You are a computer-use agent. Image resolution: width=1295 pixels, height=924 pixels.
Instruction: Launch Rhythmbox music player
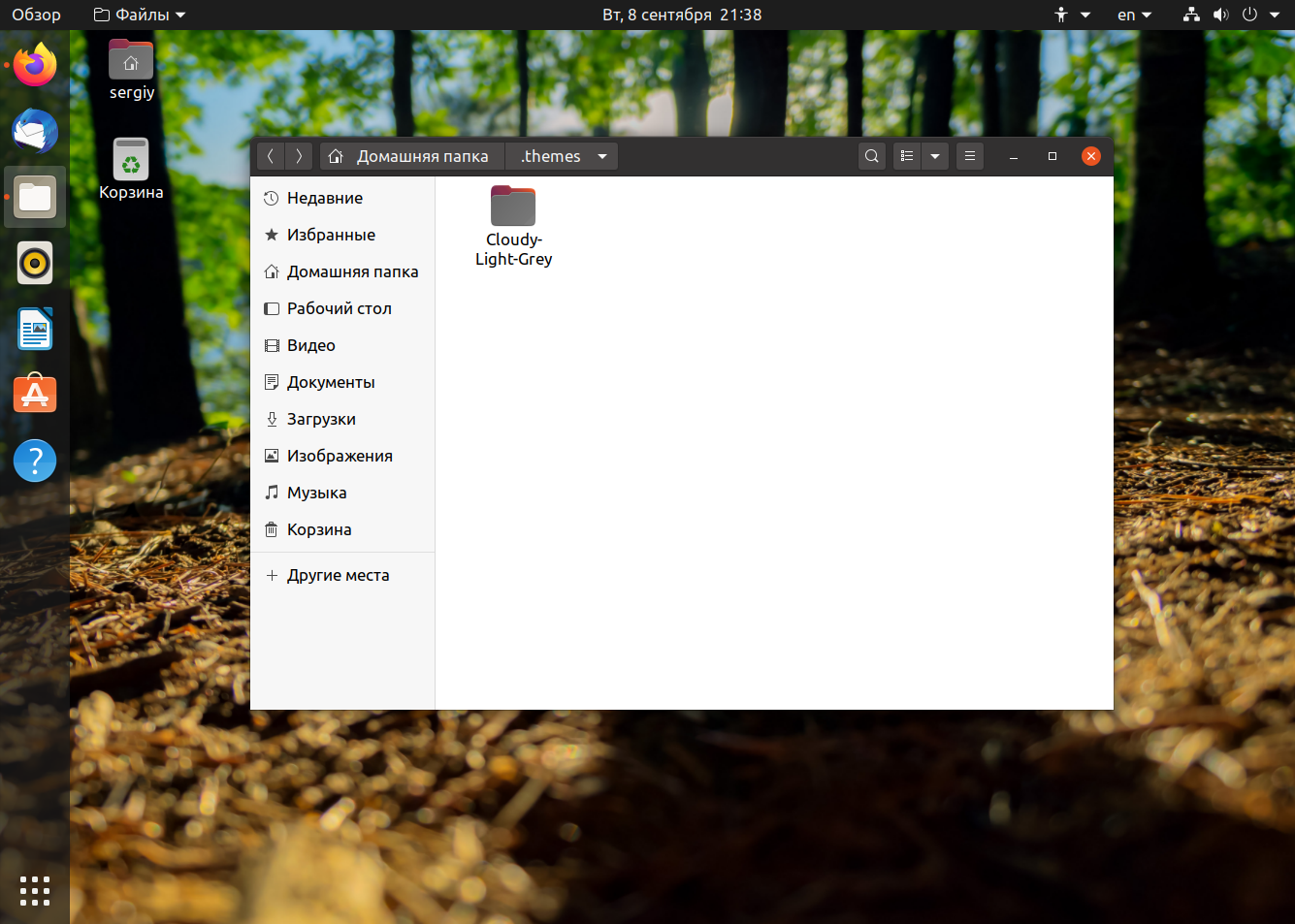[x=35, y=263]
